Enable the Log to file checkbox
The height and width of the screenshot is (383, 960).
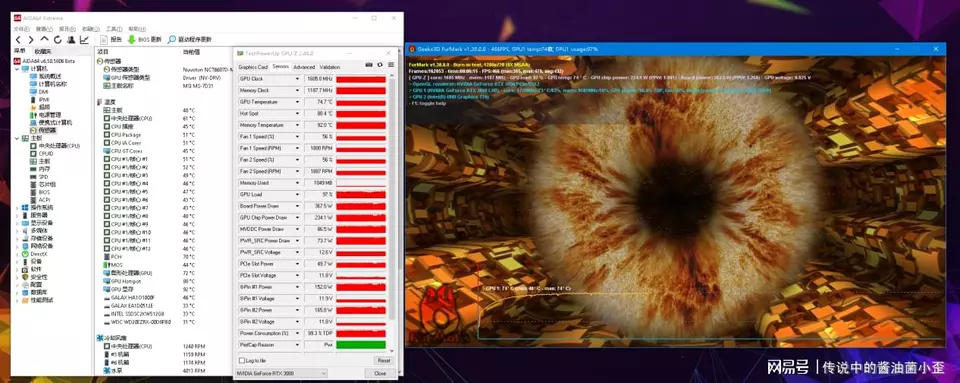[x=241, y=360]
